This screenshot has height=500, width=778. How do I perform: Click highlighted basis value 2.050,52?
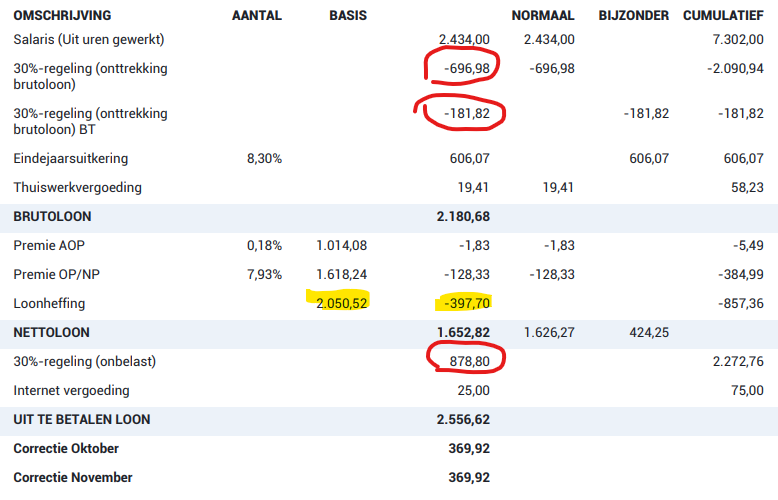coord(341,304)
